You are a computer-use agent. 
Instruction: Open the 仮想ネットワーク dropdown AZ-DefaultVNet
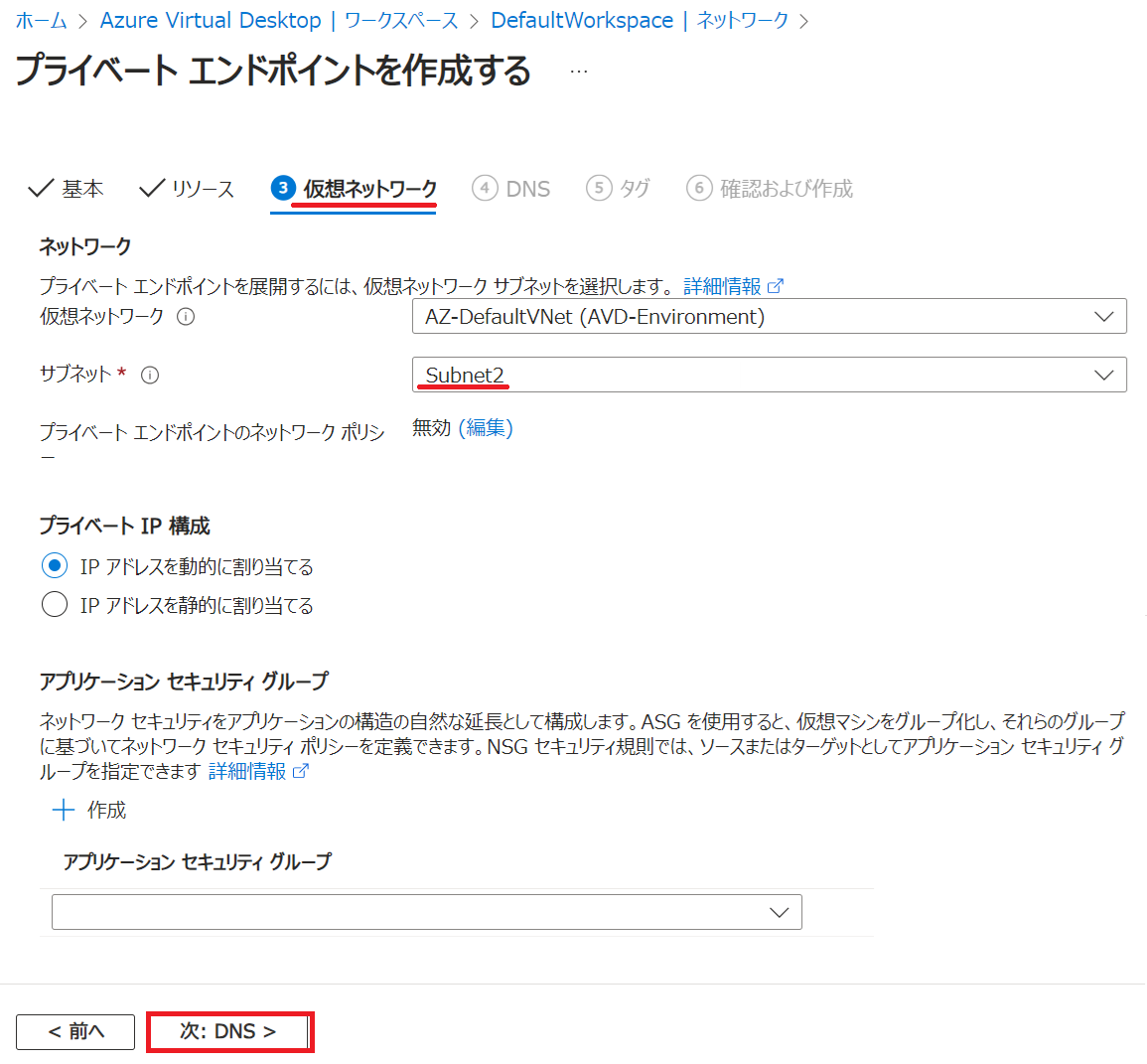pos(769,316)
